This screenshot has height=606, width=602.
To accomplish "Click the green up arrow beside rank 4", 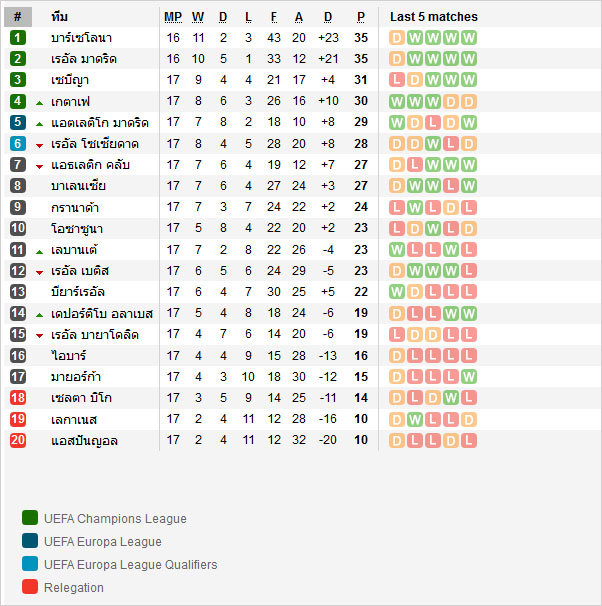I will 39,103.
